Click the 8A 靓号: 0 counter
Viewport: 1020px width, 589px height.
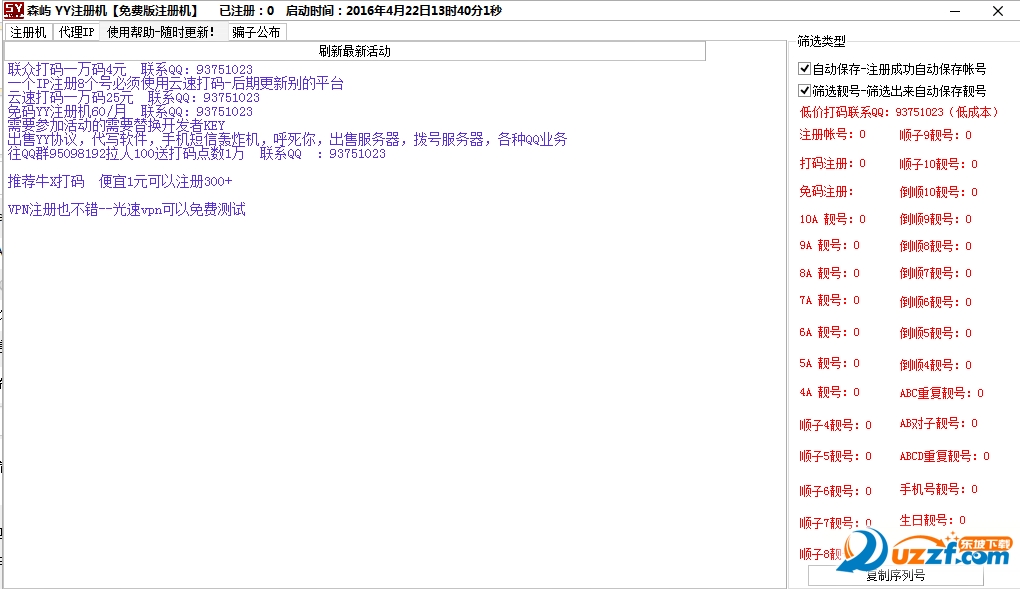point(829,273)
